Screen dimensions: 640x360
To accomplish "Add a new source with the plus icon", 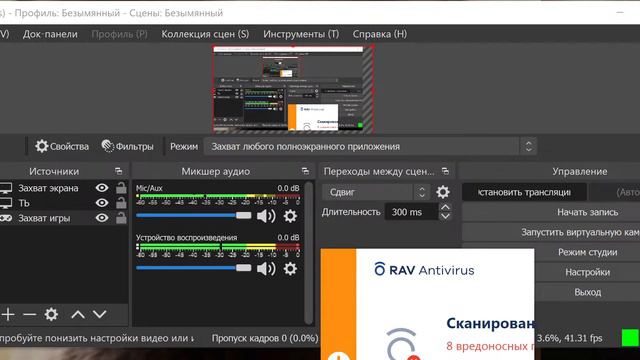I will 8,314.
